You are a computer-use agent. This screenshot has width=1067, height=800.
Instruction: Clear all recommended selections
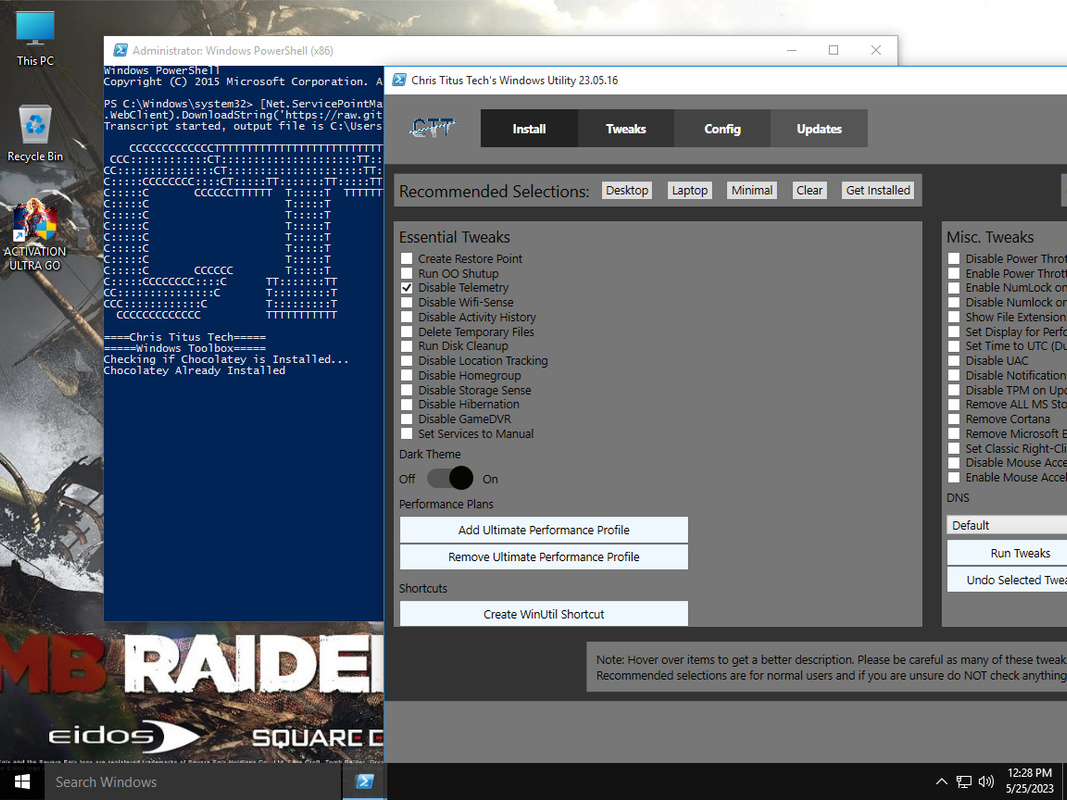tap(809, 190)
